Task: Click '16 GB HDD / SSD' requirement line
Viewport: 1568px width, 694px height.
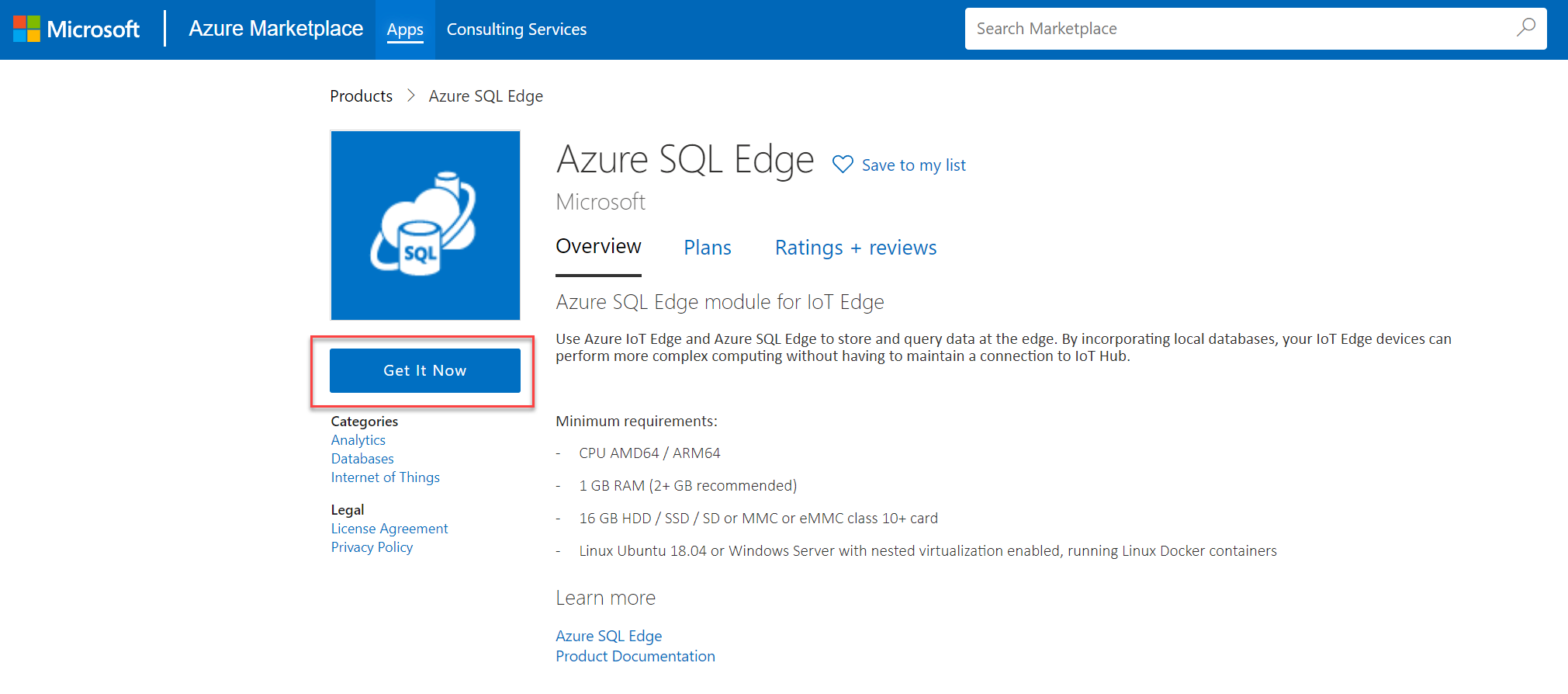Action: click(x=759, y=519)
